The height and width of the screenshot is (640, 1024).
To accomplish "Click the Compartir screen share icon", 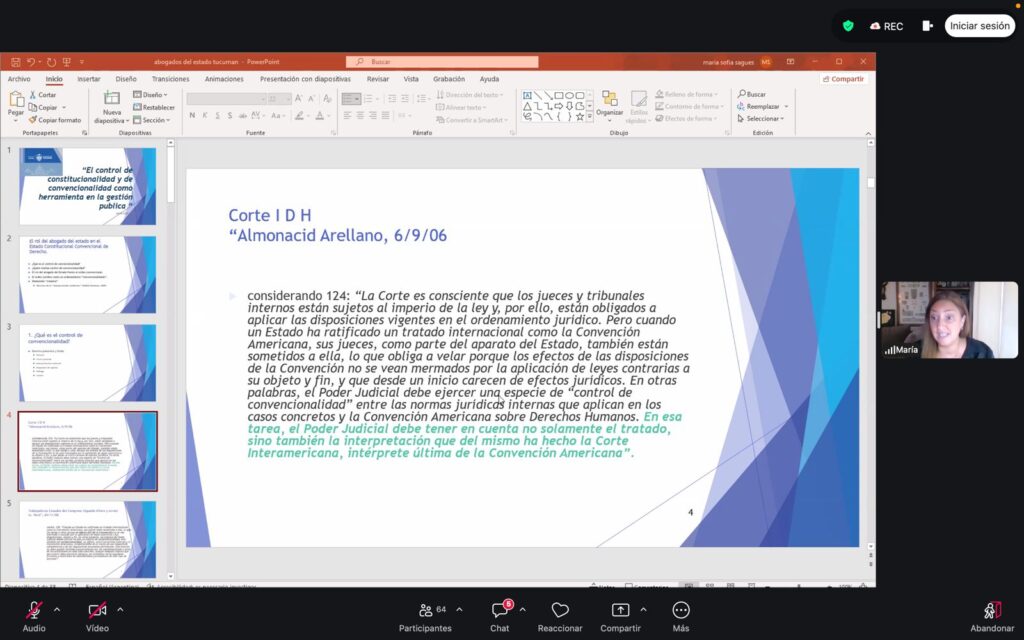I will pos(620,610).
